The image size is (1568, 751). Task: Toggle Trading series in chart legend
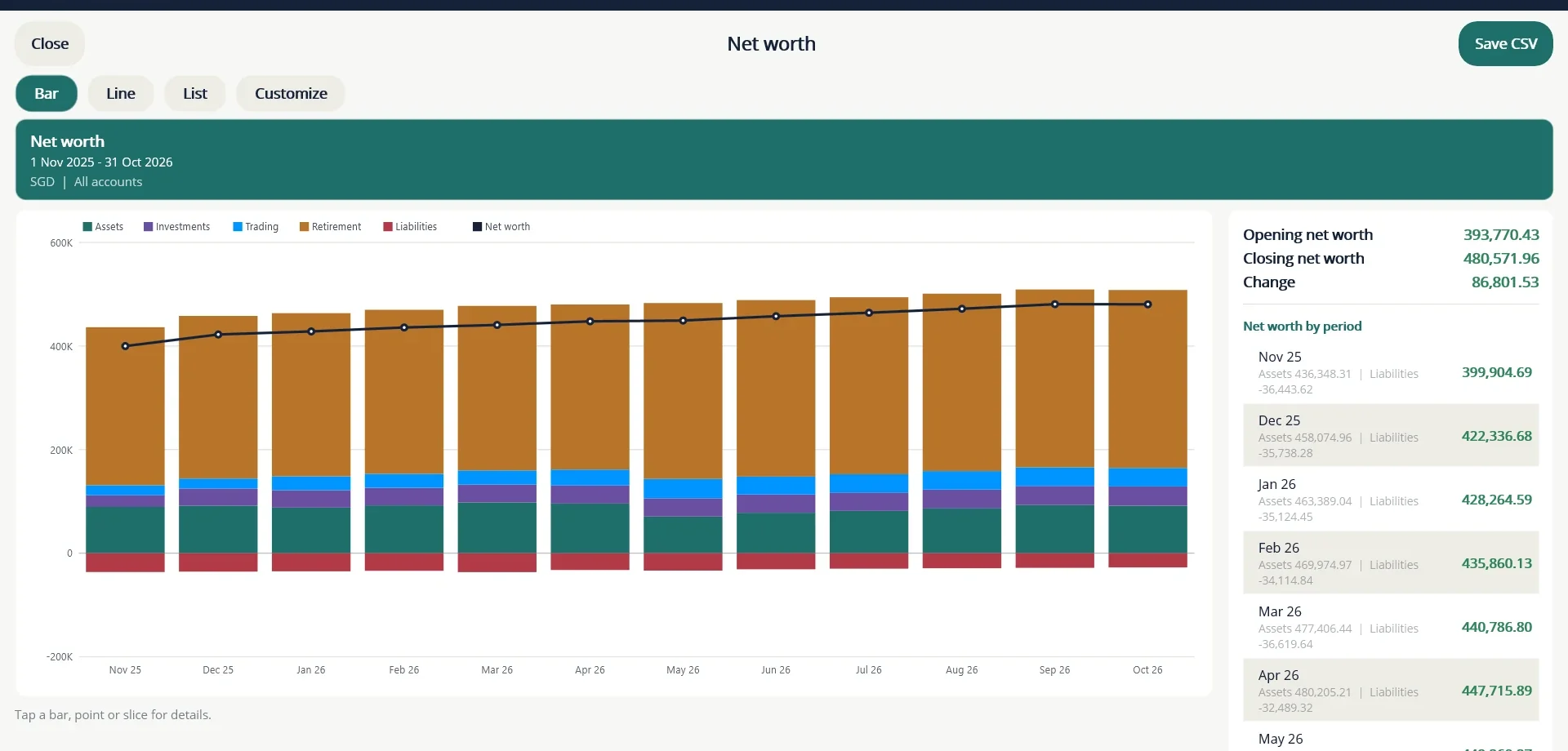coord(256,227)
